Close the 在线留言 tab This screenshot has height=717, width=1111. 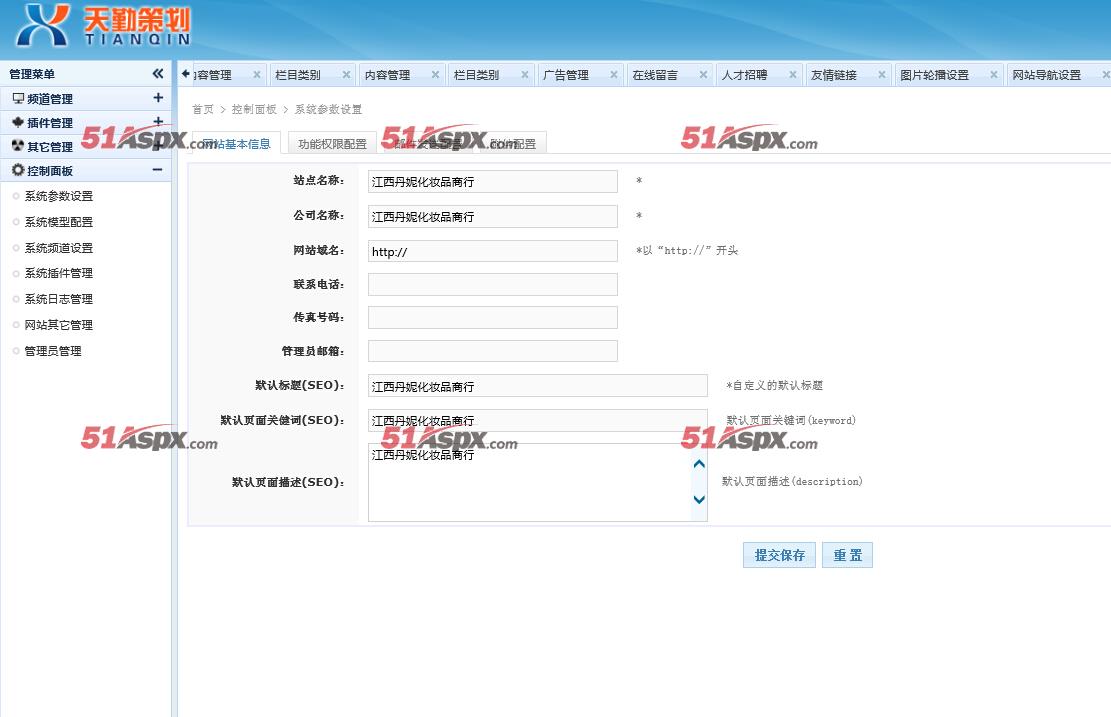pyautogui.click(x=703, y=75)
